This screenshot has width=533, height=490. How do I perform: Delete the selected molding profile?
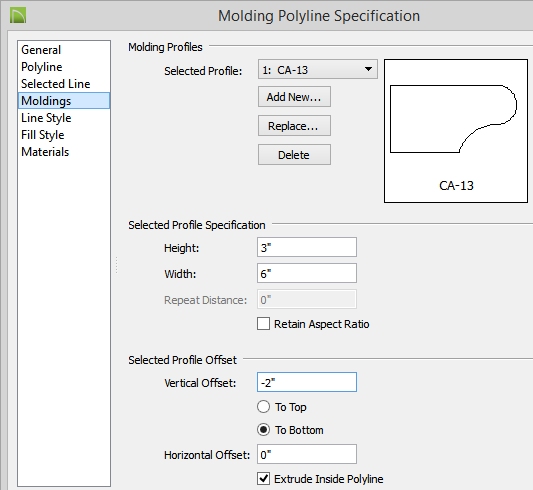(x=294, y=155)
